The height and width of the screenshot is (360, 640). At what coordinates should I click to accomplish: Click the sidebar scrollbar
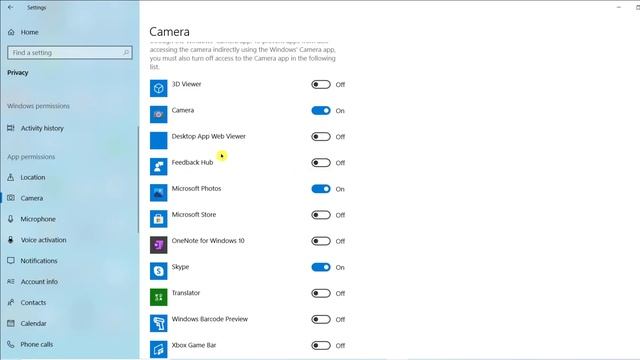click(x=138, y=180)
